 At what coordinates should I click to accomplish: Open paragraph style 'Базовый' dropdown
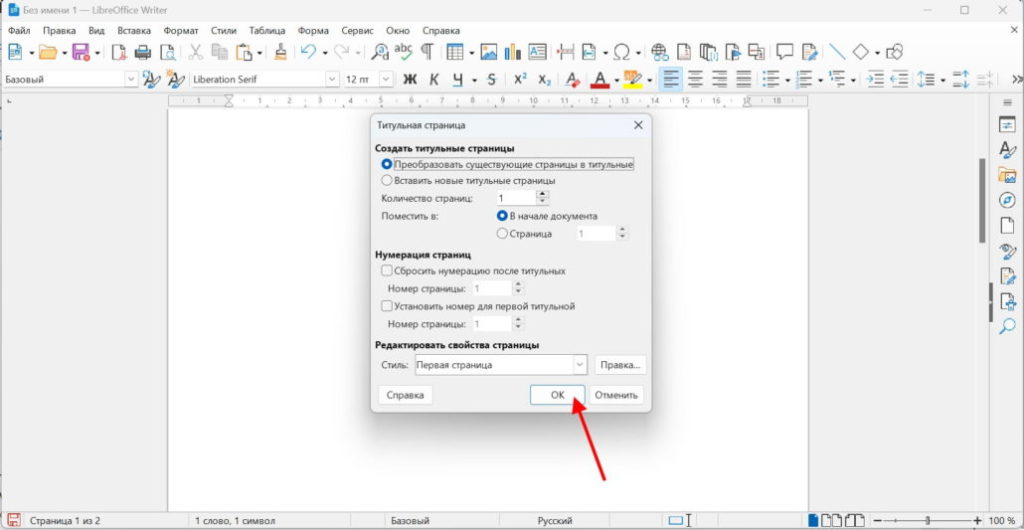[x=131, y=80]
